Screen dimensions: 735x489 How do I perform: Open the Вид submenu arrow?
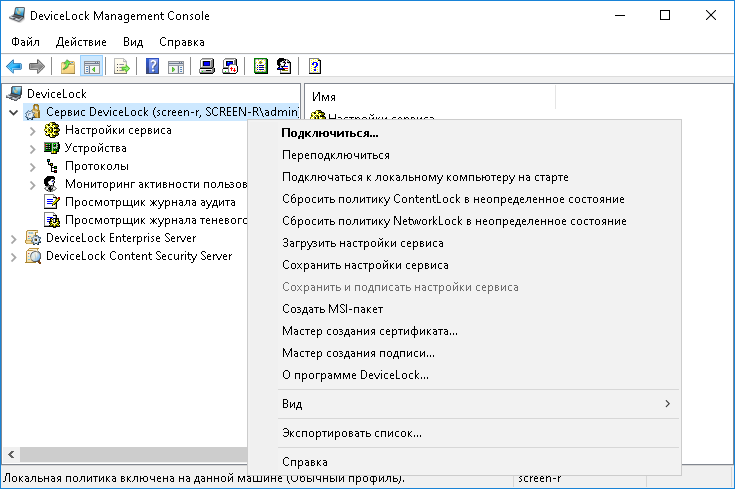tap(668, 404)
